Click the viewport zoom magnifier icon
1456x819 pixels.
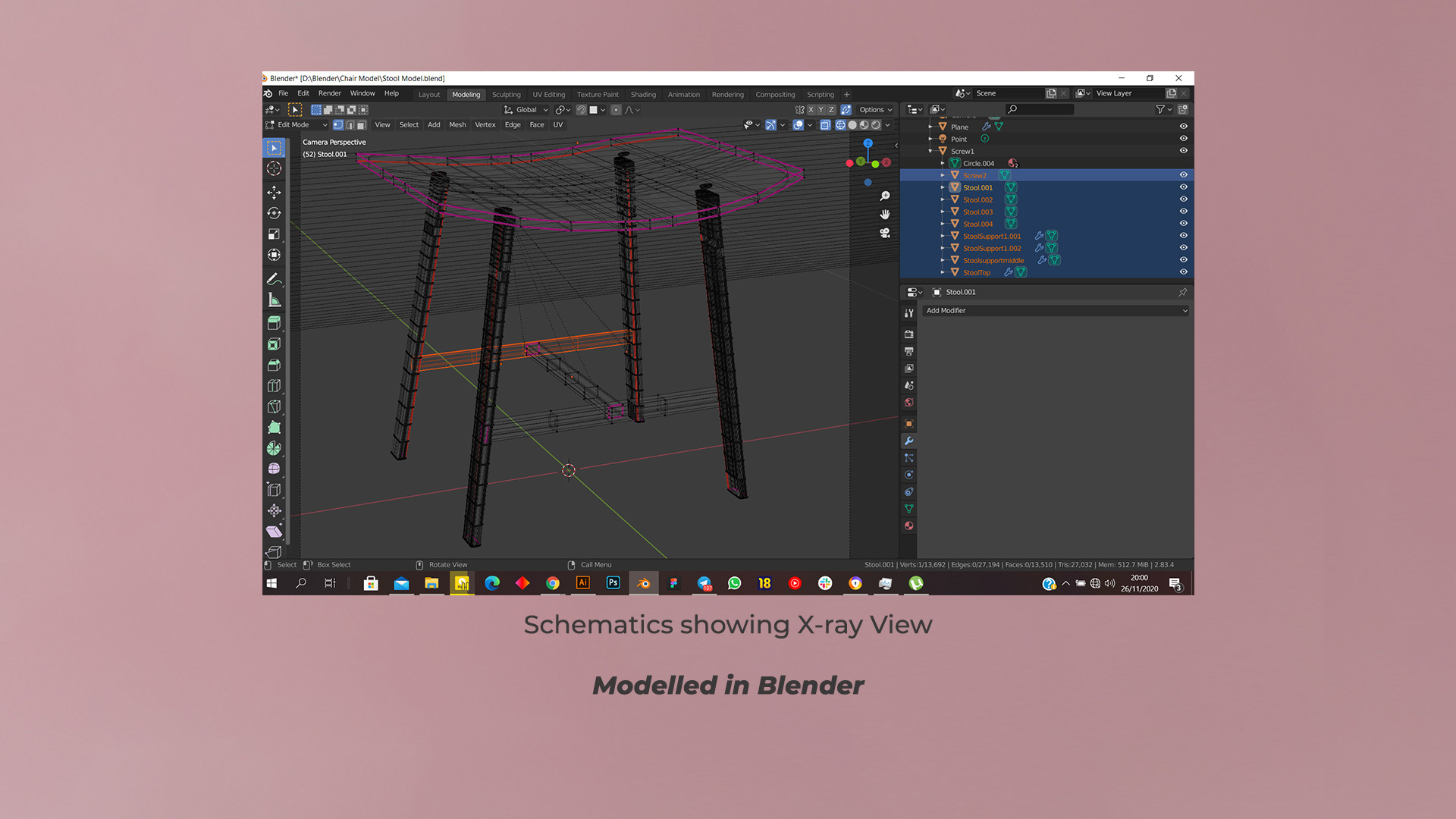coord(884,196)
